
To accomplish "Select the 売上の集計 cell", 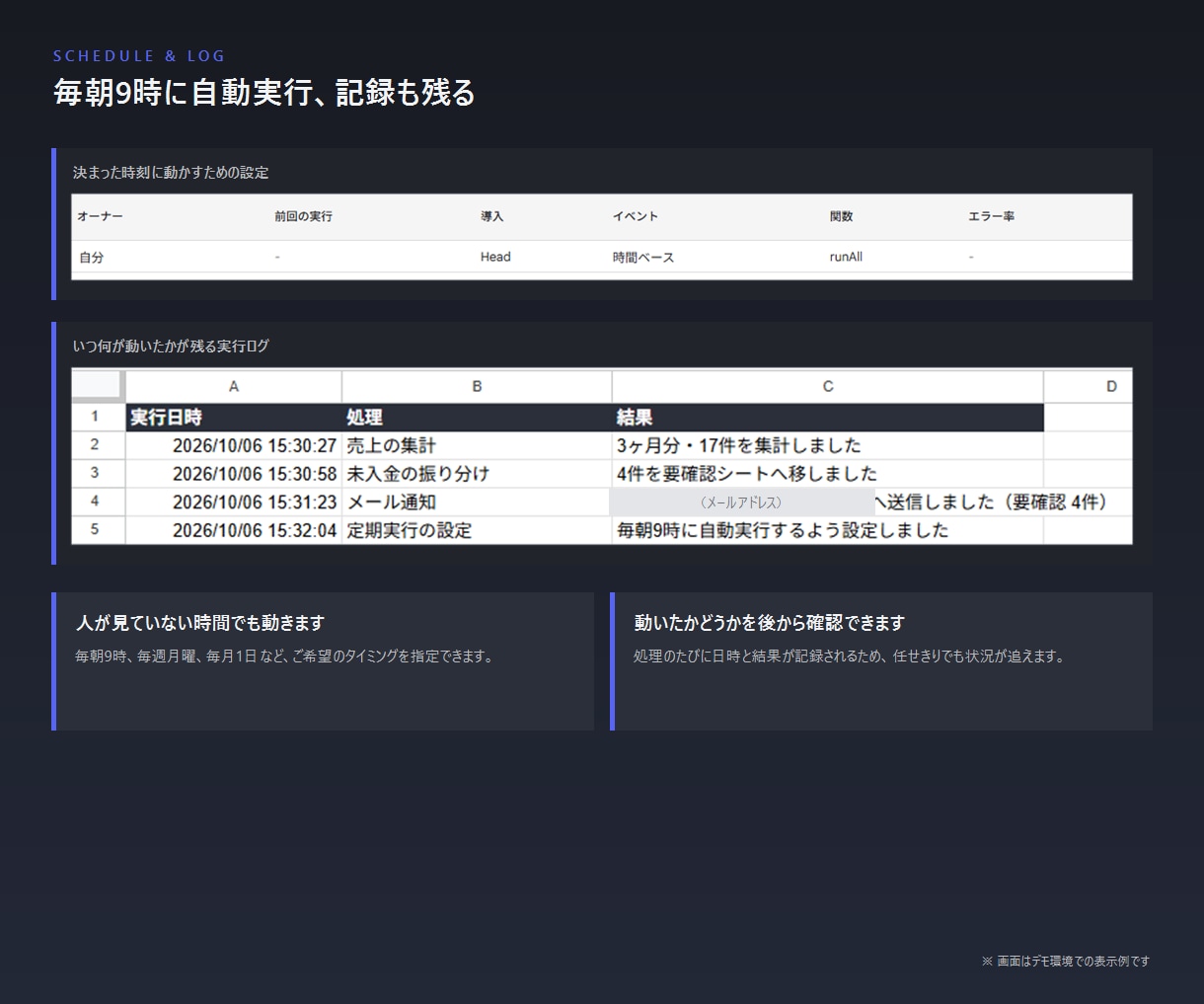I will point(477,445).
